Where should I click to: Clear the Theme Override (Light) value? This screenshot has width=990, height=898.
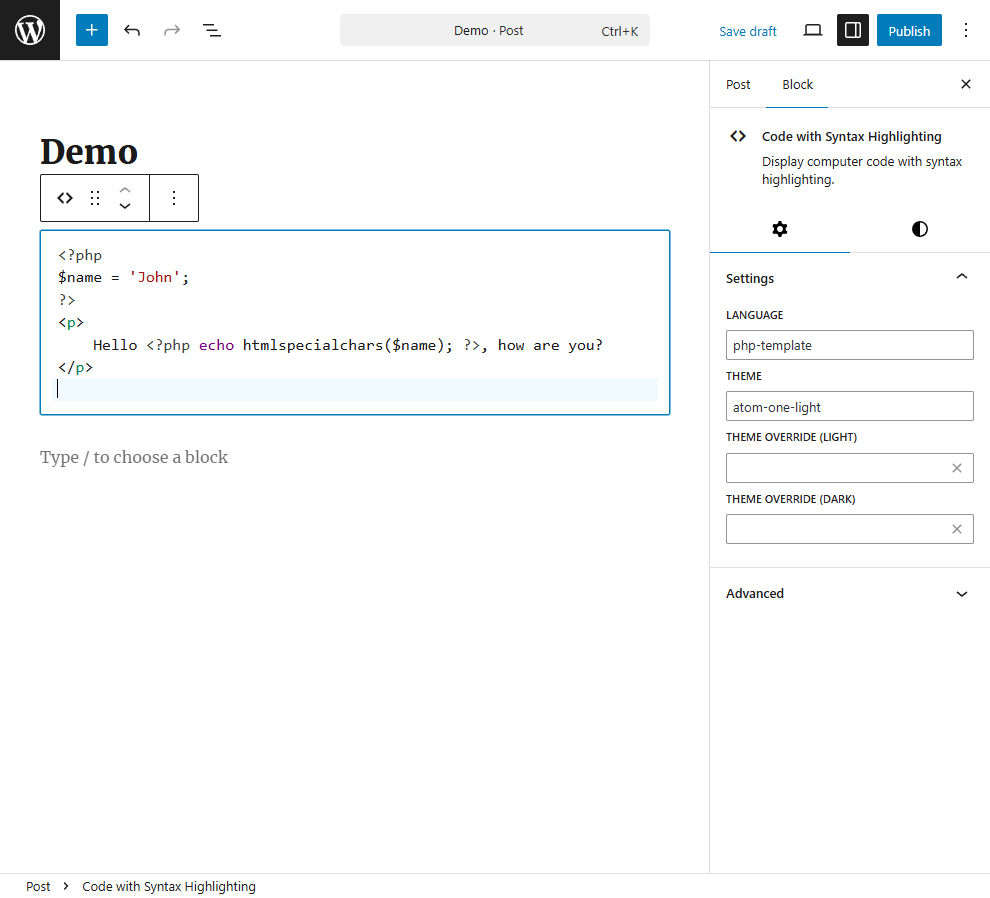pyautogui.click(x=957, y=468)
